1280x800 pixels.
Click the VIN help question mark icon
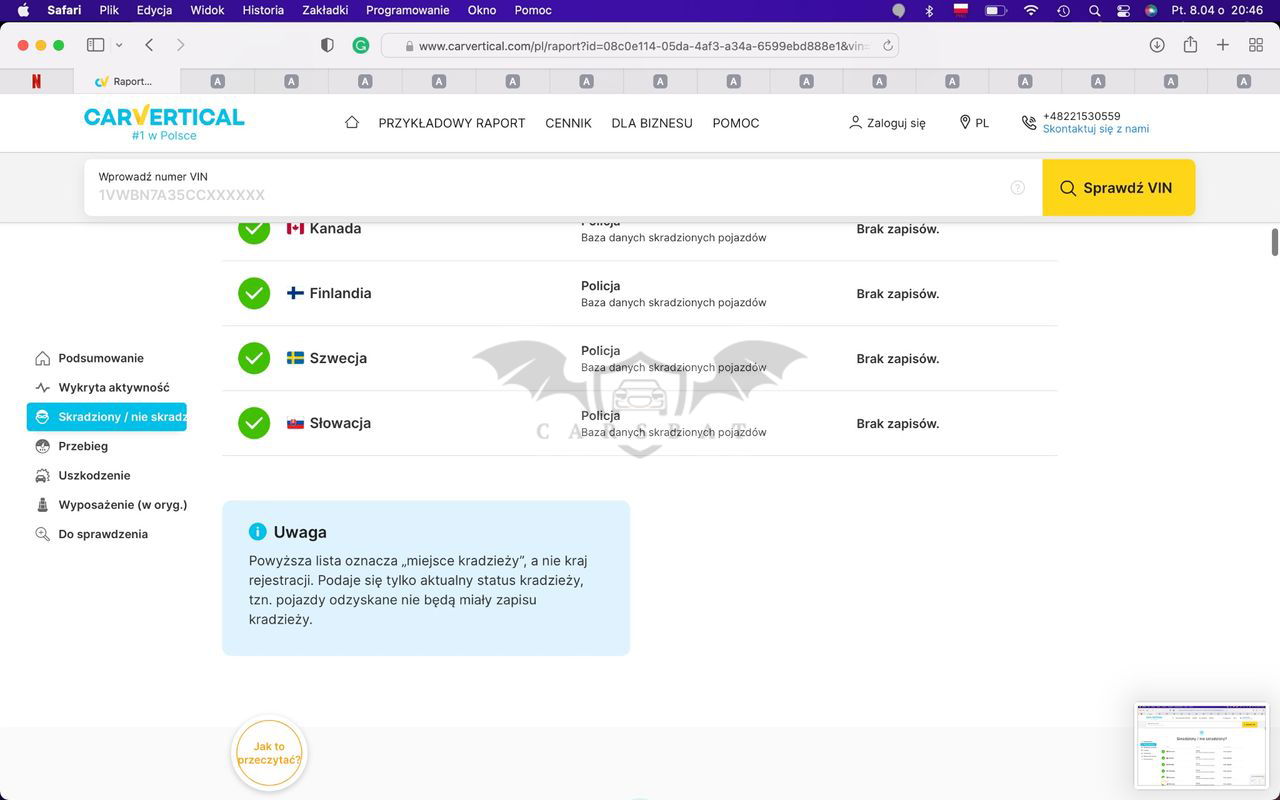pos(1017,188)
